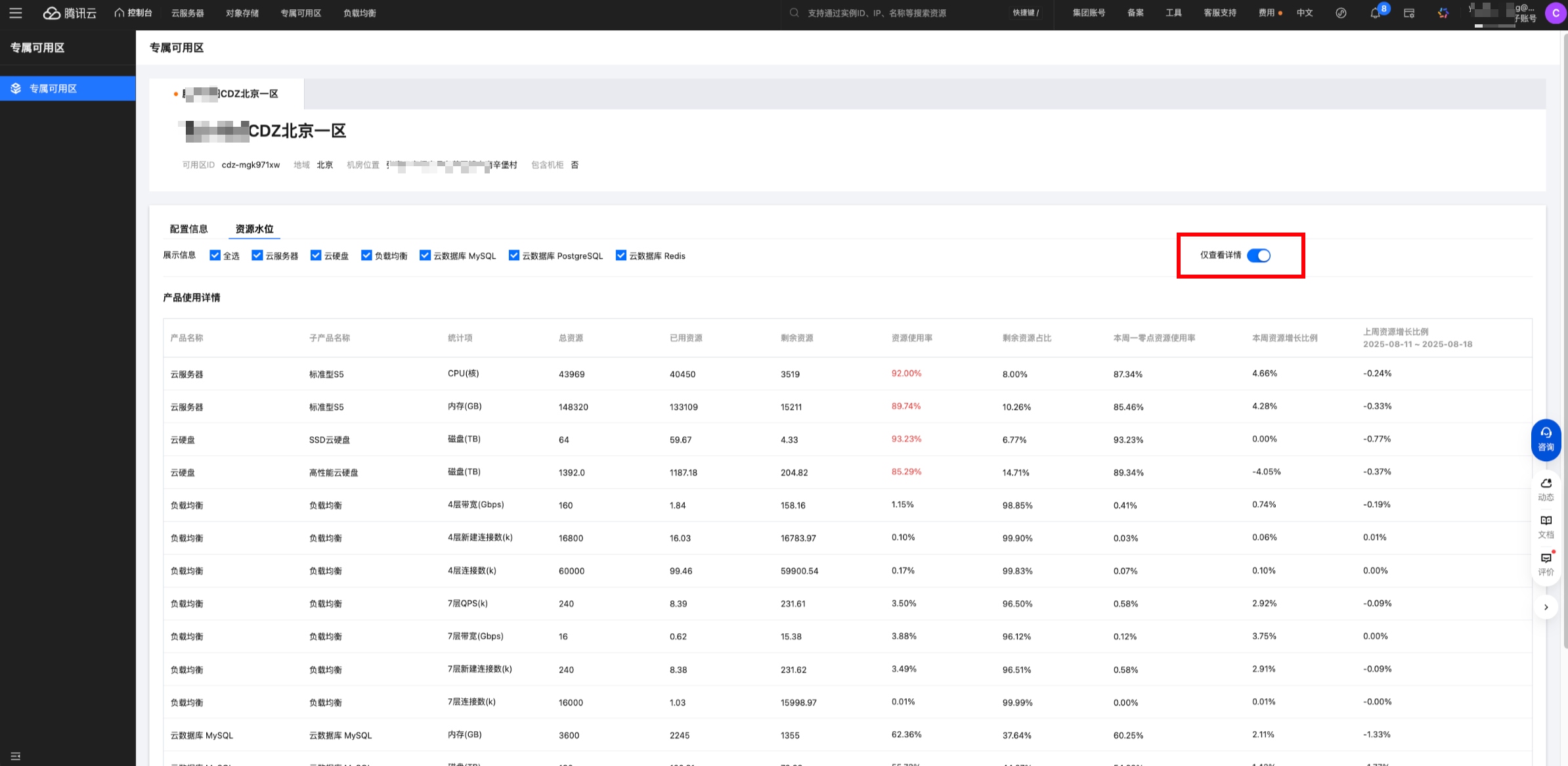1568x766 pixels.
Task: Open 云服务器 in top navigation
Action: point(187,13)
